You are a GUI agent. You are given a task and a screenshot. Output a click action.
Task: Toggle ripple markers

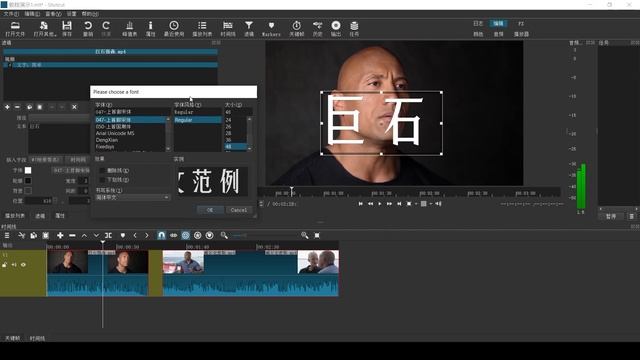[209, 236]
